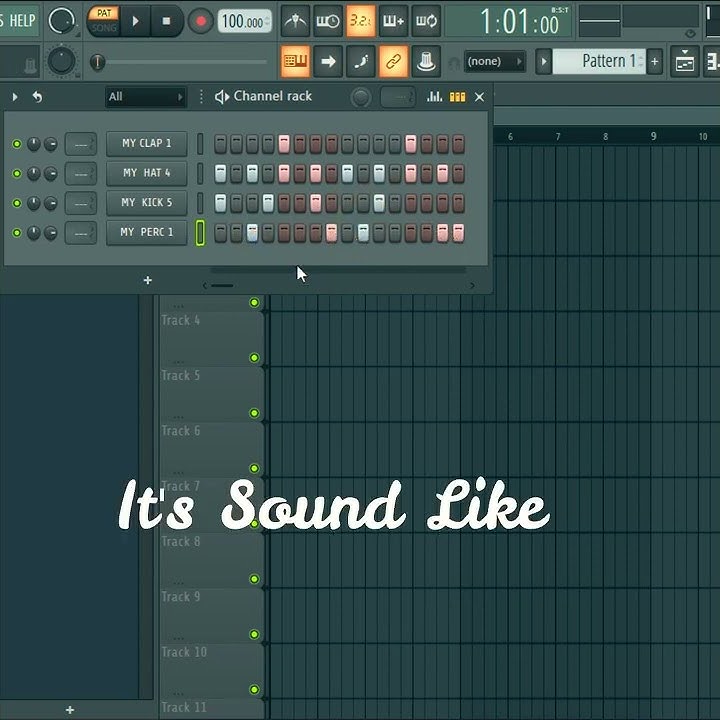Mute the MY HAT 4 channel
Viewport: 720px width, 720px height.
(17, 174)
